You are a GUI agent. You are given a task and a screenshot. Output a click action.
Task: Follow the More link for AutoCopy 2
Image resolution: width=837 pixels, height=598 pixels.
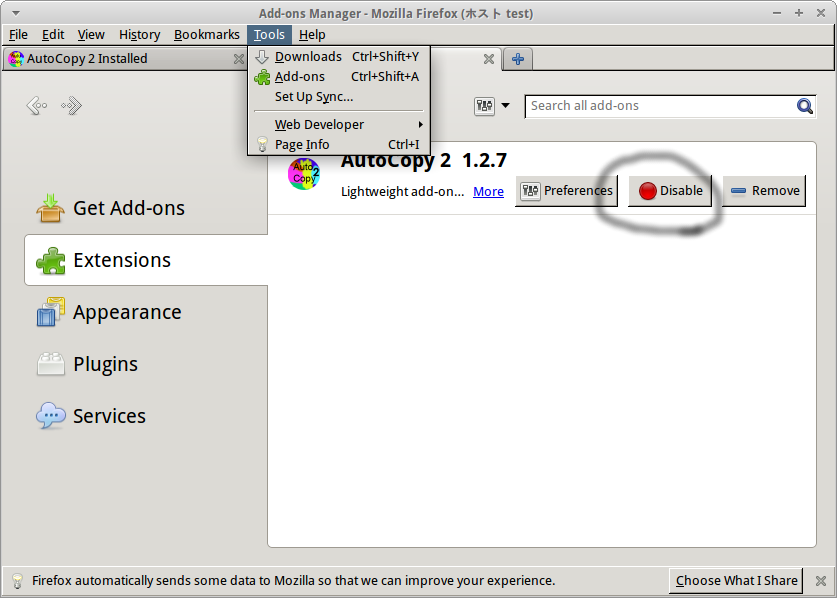tap(488, 191)
